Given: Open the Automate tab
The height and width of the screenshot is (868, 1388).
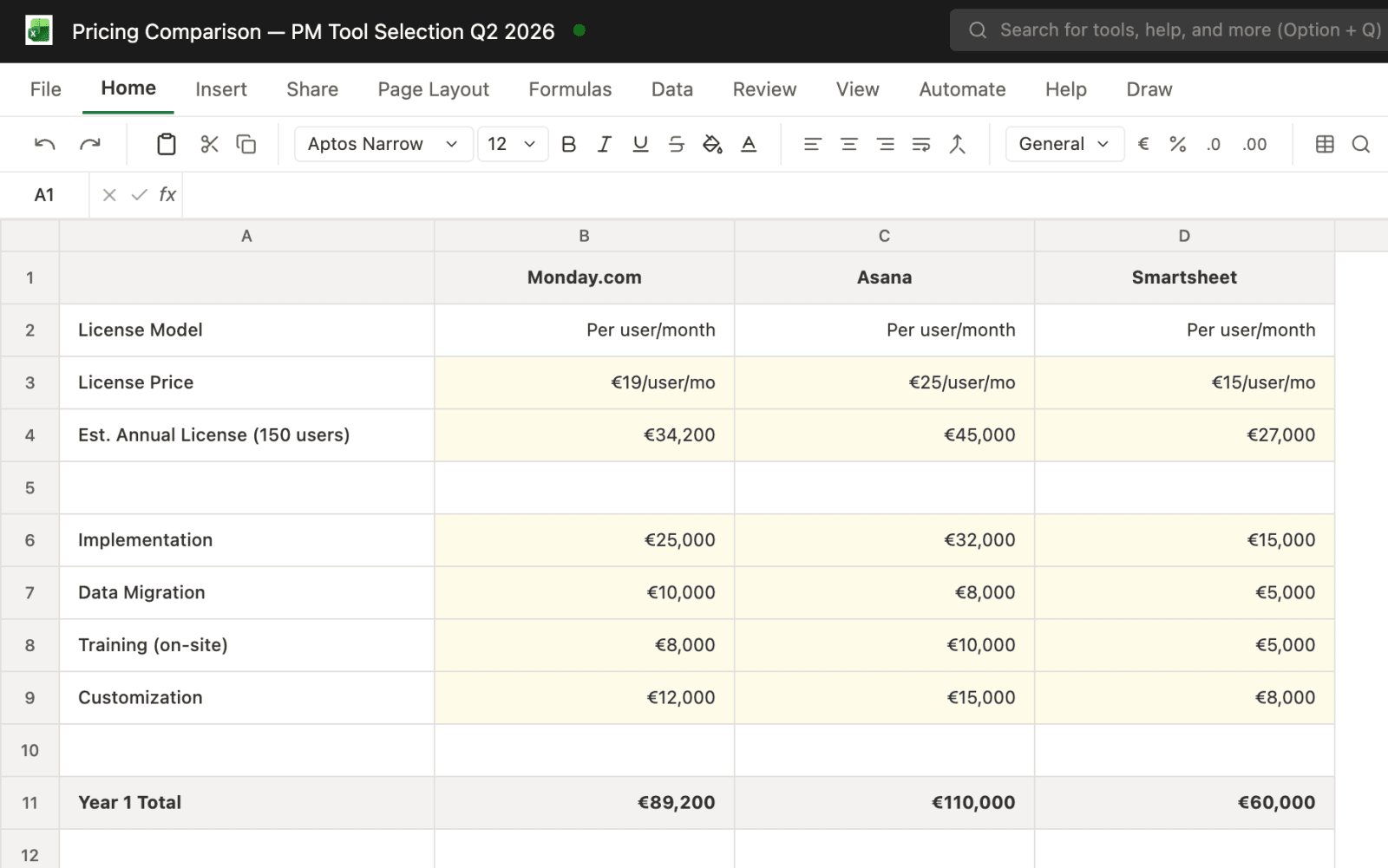Looking at the screenshot, I should [x=962, y=89].
